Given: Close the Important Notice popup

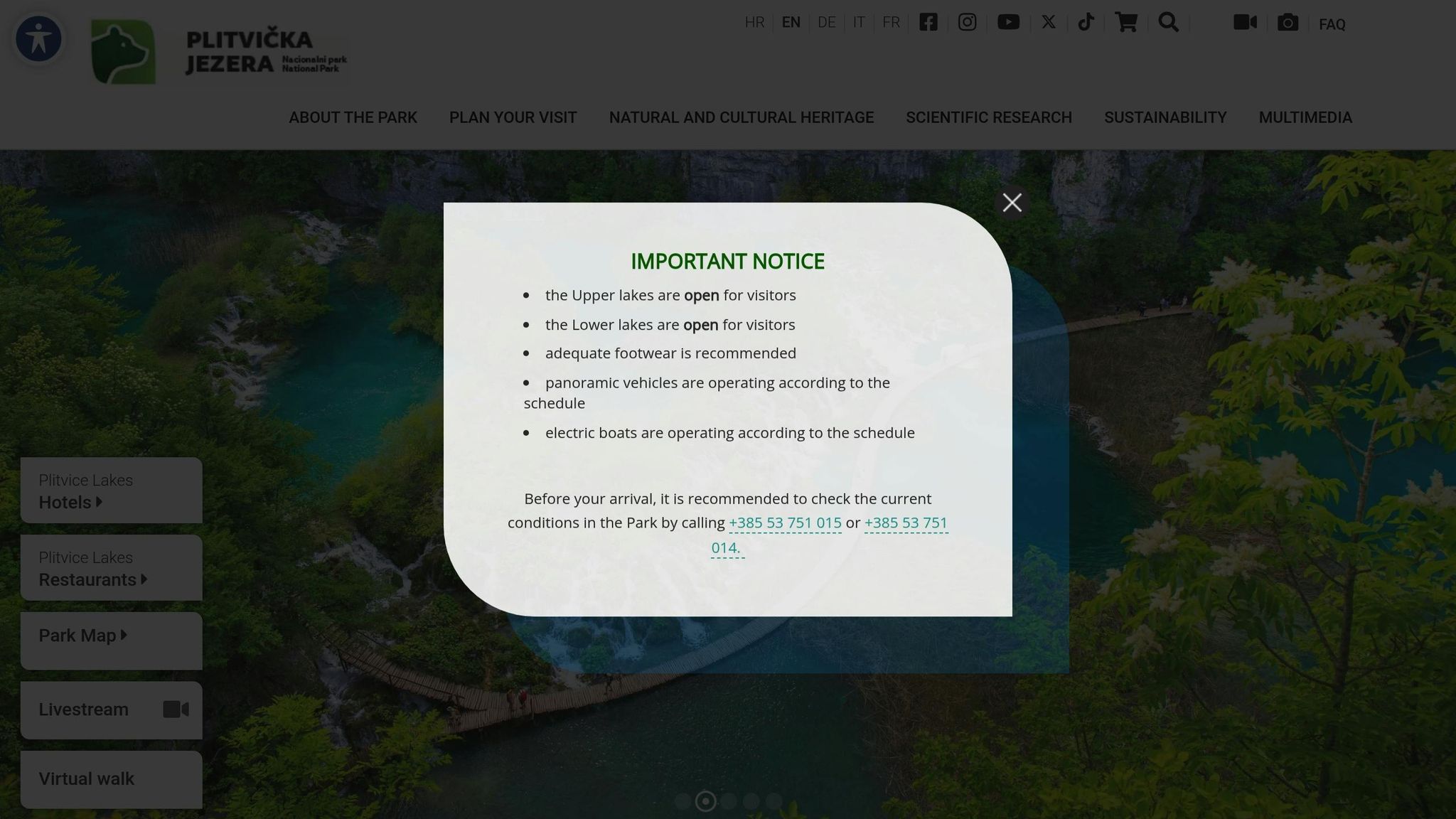Looking at the screenshot, I should pyautogui.click(x=1012, y=203).
